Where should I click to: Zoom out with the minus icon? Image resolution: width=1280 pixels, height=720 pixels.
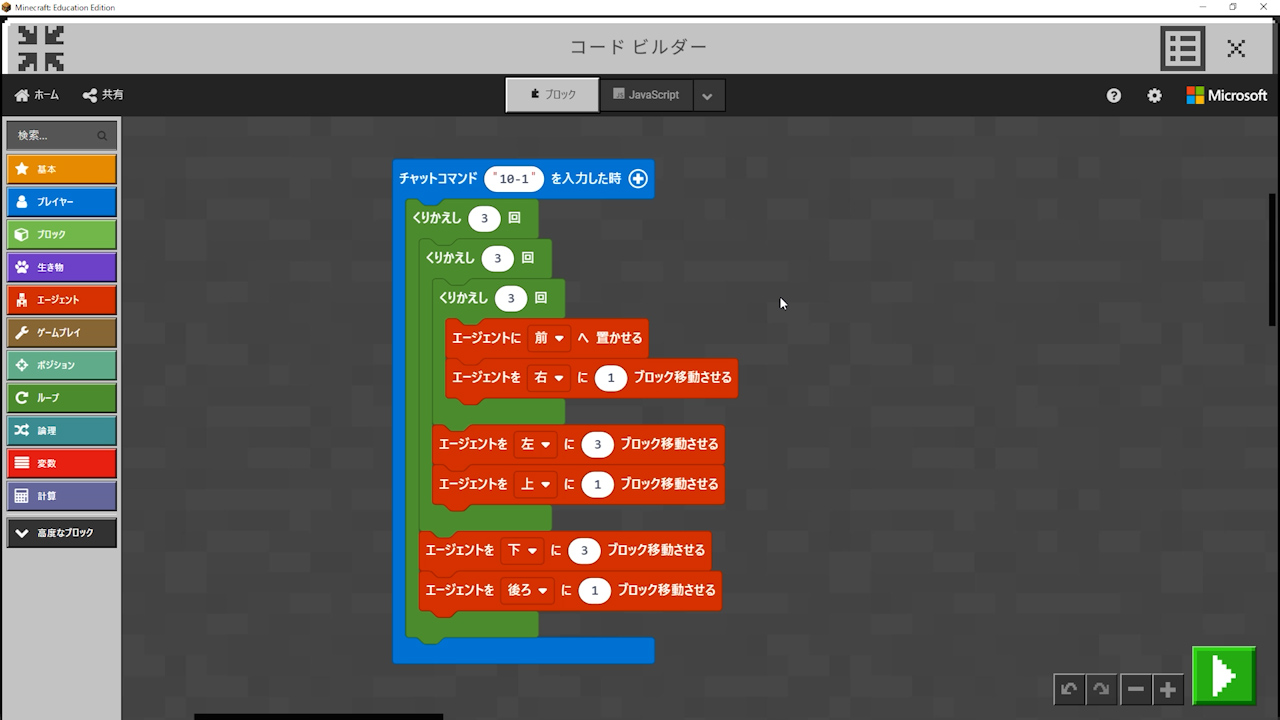click(x=1135, y=689)
